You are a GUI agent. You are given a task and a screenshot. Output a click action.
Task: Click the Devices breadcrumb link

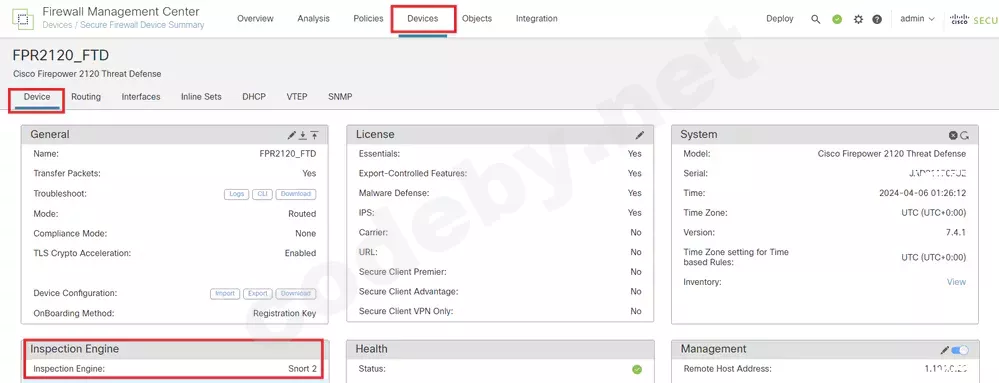point(57,25)
